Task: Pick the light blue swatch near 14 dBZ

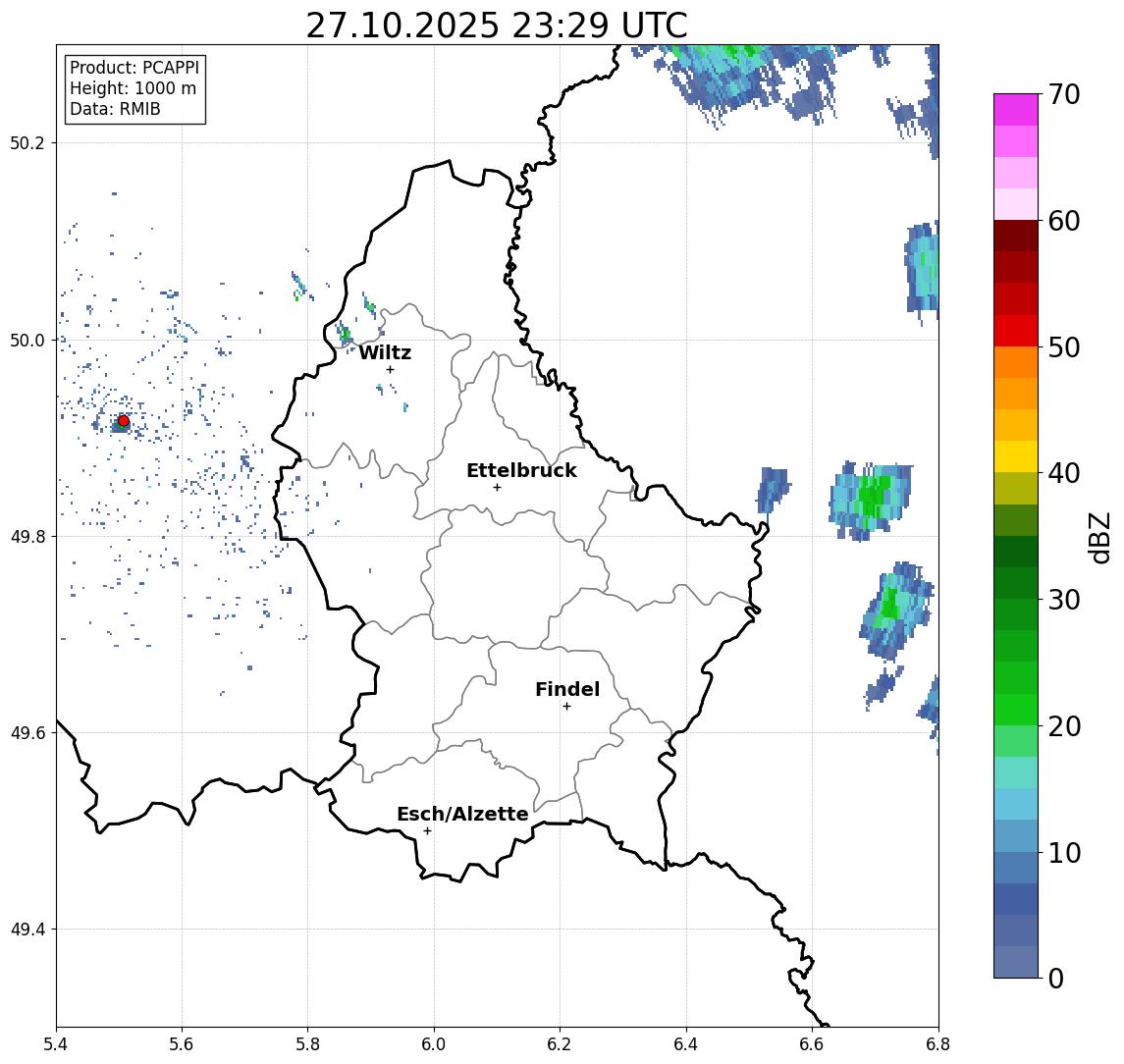Action: (1016, 804)
